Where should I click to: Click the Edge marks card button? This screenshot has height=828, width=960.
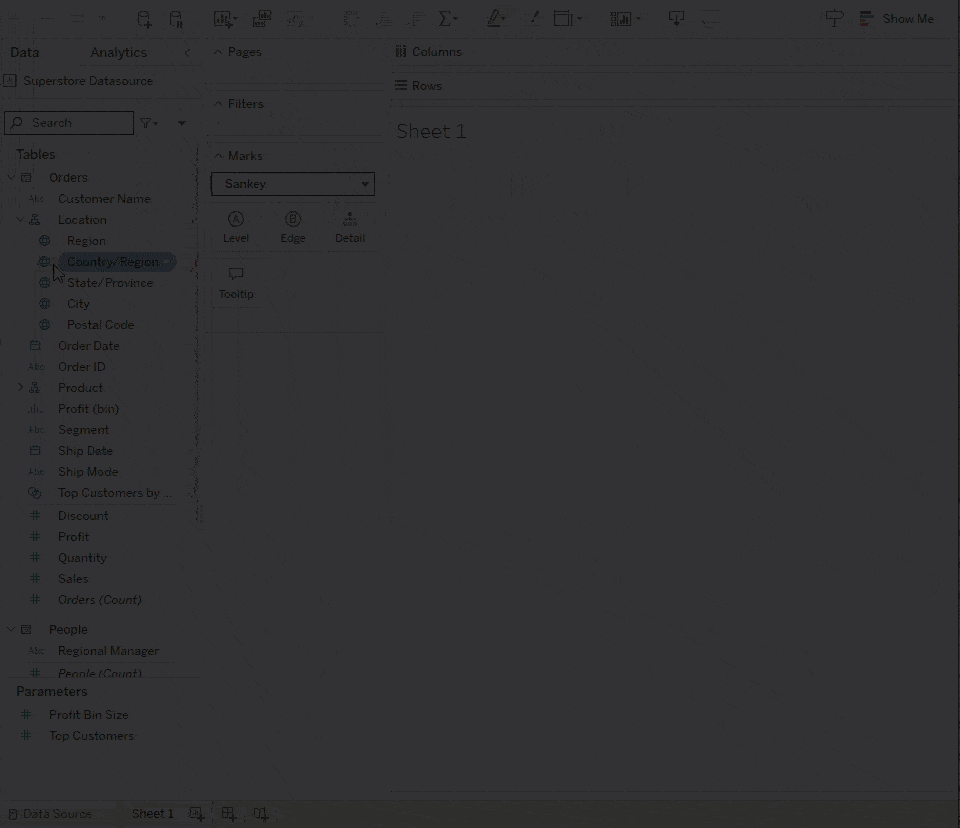(x=293, y=227)
